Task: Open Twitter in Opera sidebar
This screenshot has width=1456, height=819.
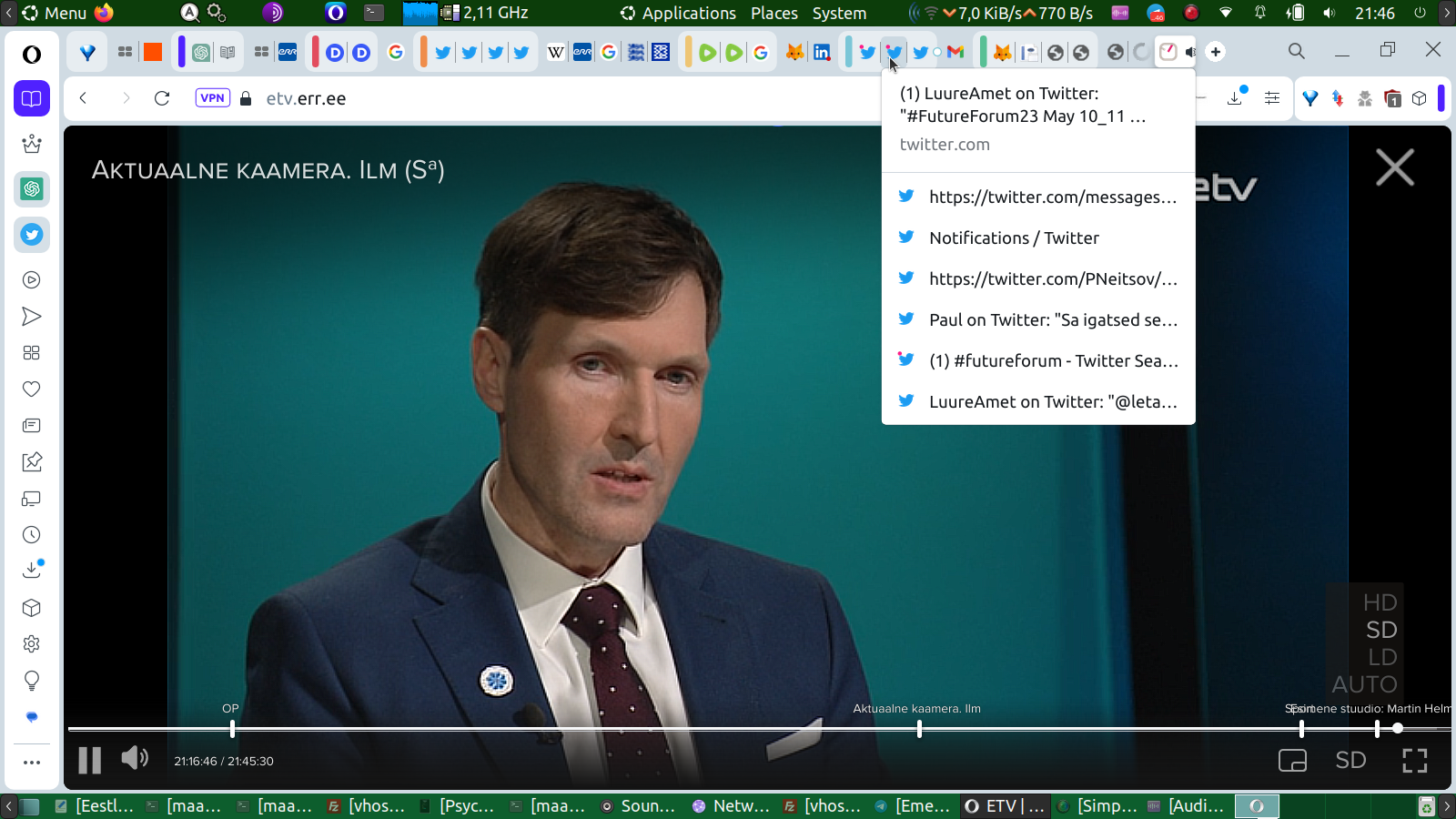Action: click(x=32, y=235)
